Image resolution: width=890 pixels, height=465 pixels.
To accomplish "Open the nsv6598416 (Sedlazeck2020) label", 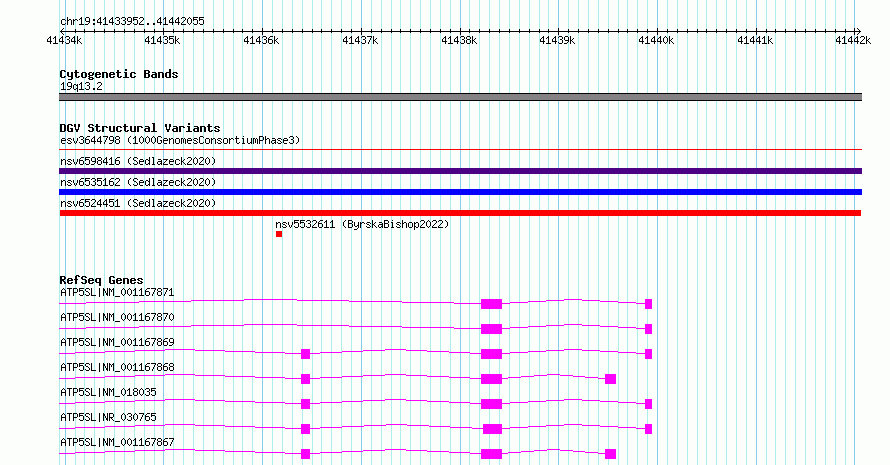I will [x=138, y=161].
